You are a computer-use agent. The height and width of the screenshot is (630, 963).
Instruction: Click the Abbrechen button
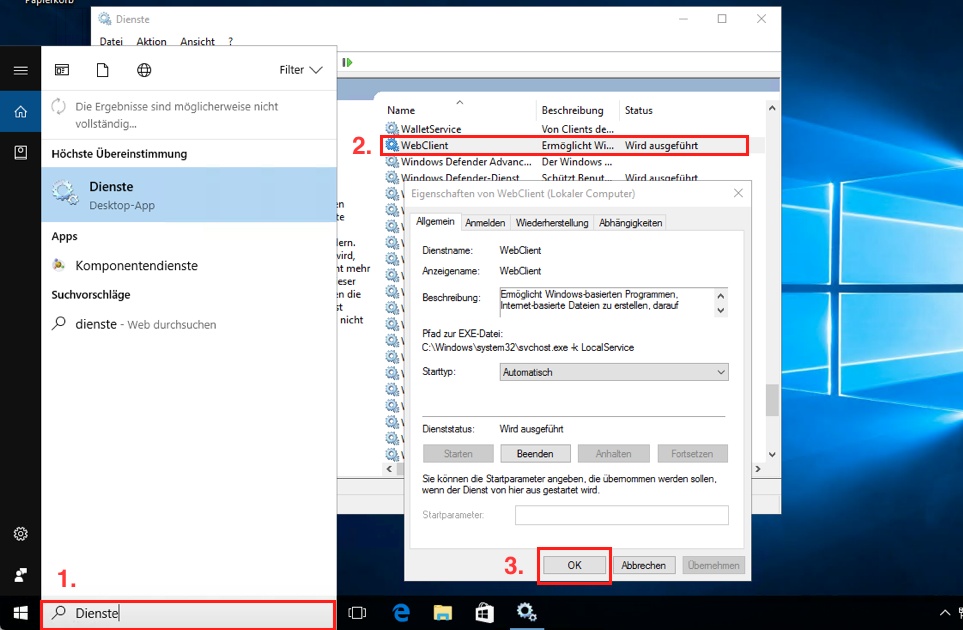(x=643, y=565)
